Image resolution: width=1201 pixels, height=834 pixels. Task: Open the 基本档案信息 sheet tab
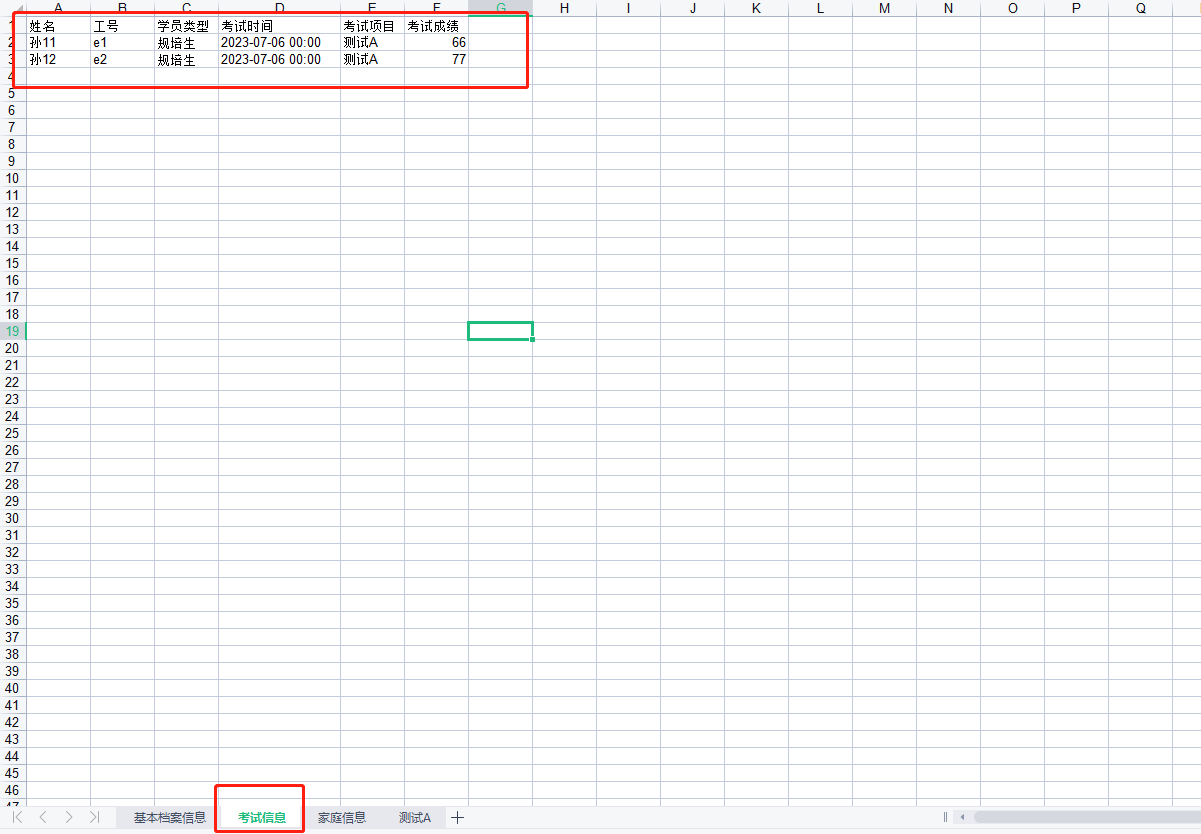[x=170, y=817]
